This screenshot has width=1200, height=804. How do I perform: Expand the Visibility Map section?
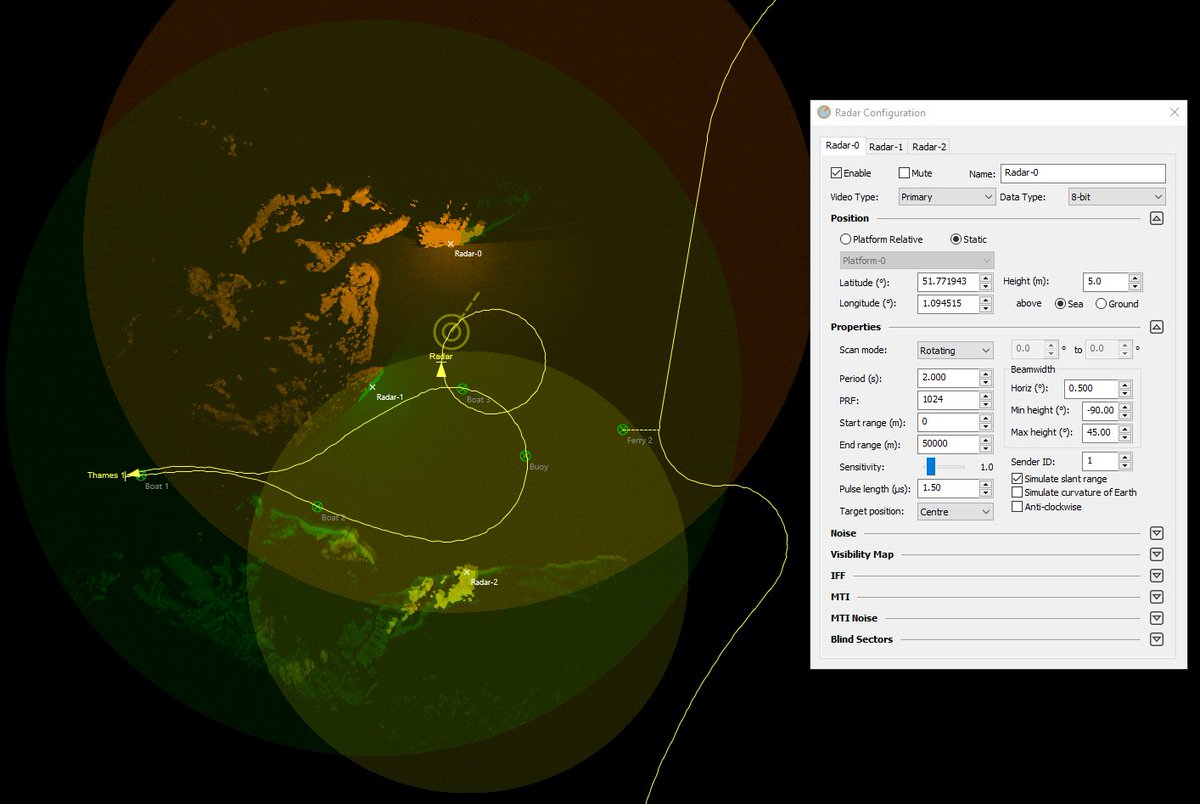click(x=1156, y=555)
